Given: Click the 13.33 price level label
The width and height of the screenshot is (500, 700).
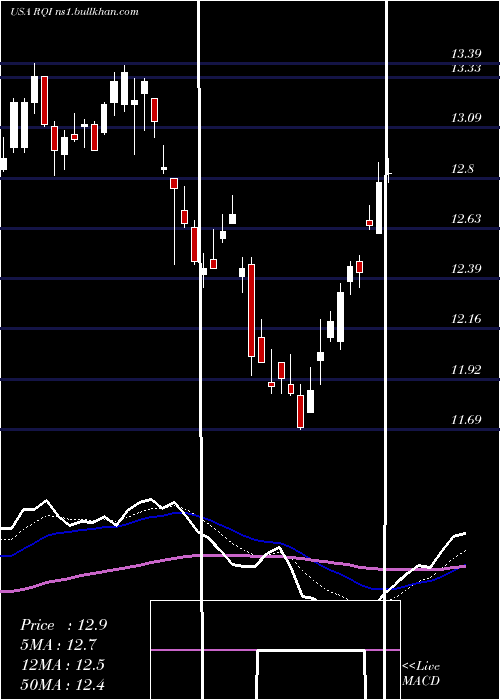Looking at the screenshot, I should (466, 68).
